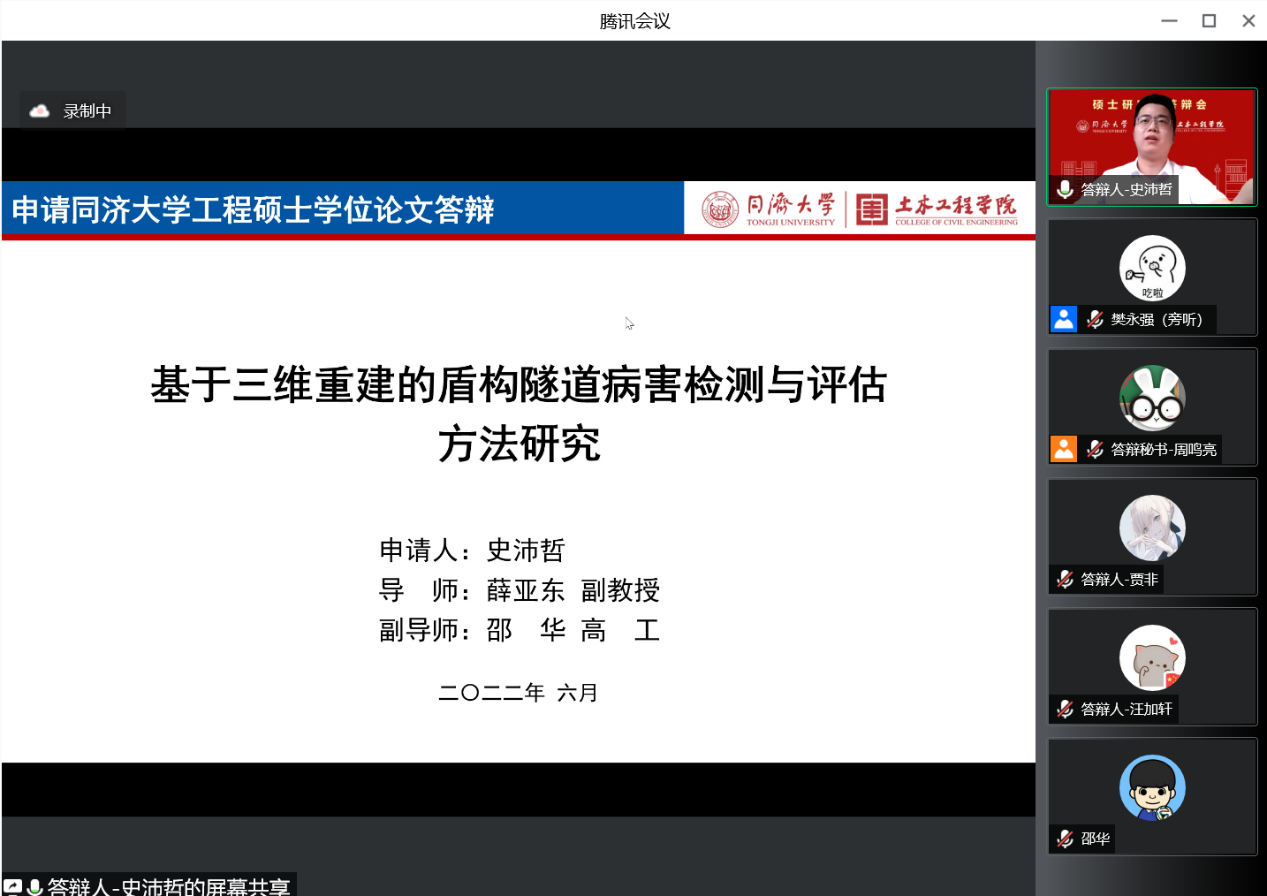This screenshot has height=896, width=1267.
Task: Click the muted microphone icon of 樊永强（旁听）
Action: 1095,319
